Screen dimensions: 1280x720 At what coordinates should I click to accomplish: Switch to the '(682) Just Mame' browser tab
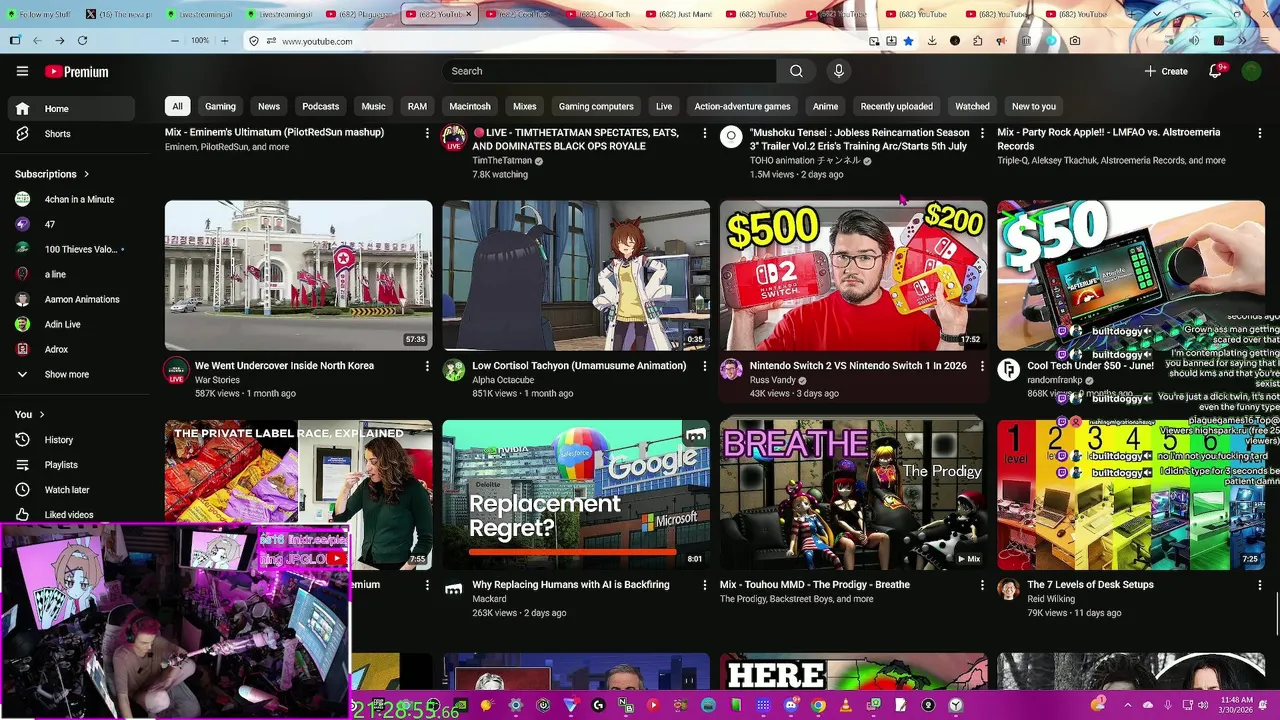point(680,14)
